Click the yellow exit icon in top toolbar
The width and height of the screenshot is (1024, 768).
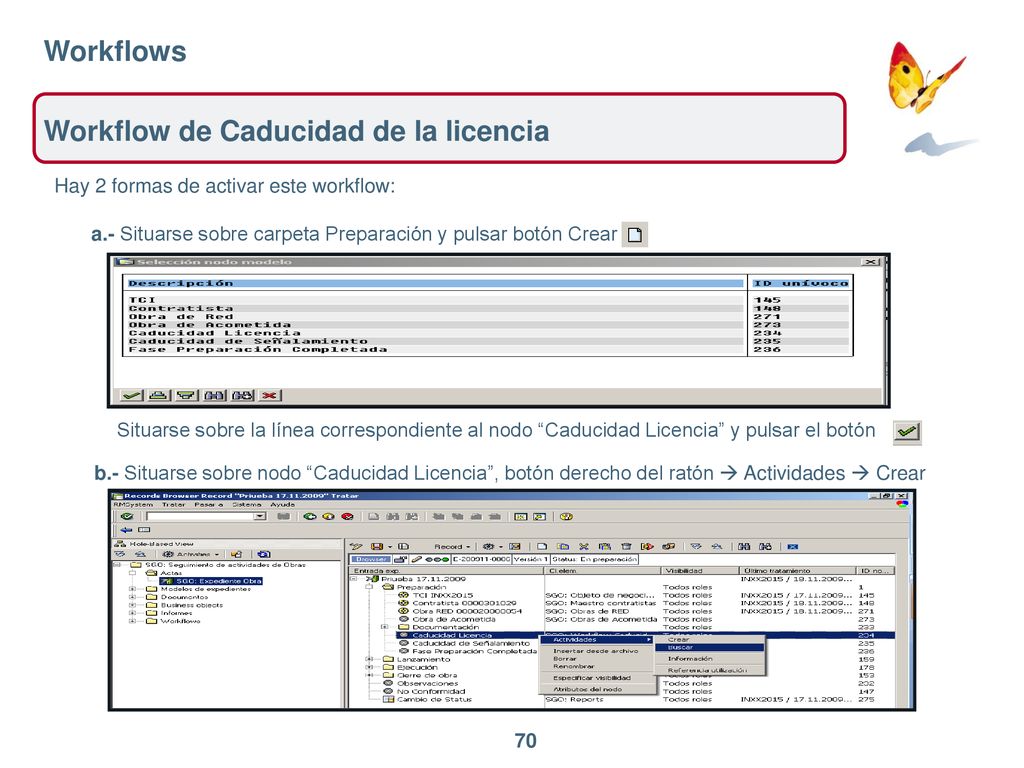[x=328, y=517]
